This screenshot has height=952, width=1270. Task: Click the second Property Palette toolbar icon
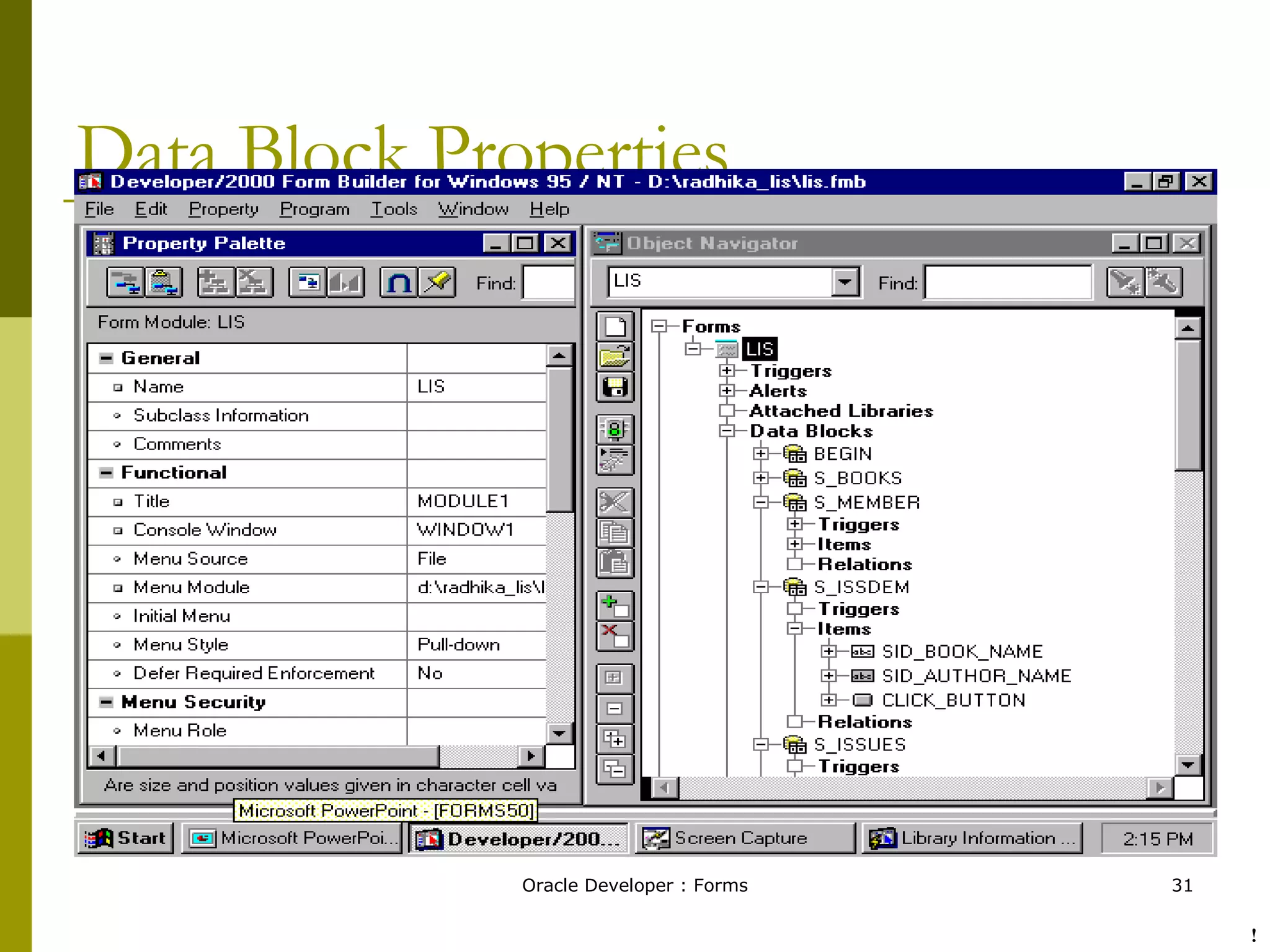pos(163,283)
